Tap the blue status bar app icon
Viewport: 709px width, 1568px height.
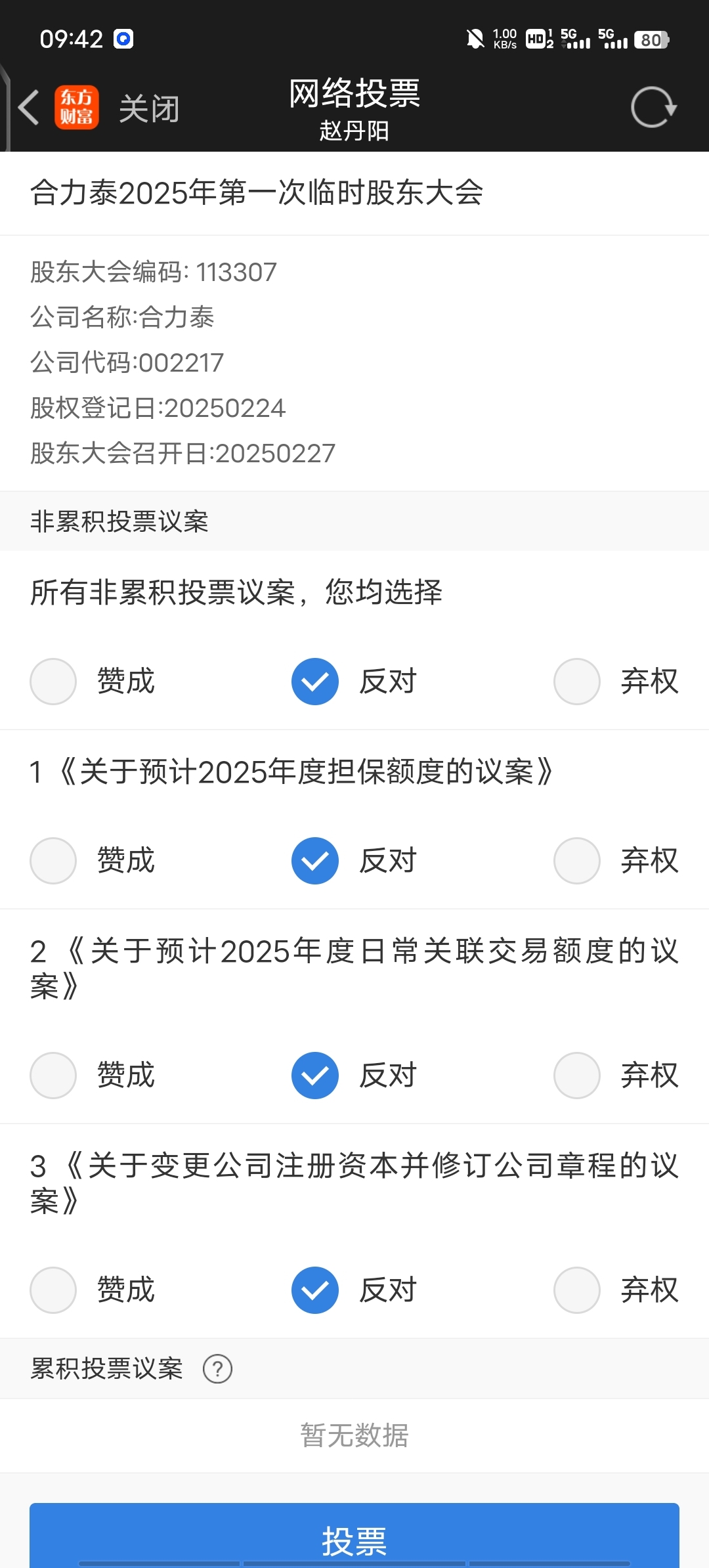[123, 39]
